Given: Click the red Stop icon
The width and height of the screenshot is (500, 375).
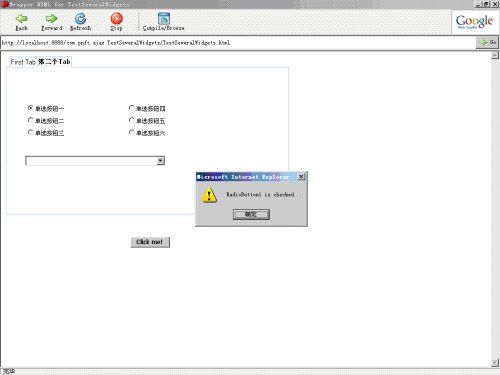Looking at the screenshot, I should pos(116,19).
